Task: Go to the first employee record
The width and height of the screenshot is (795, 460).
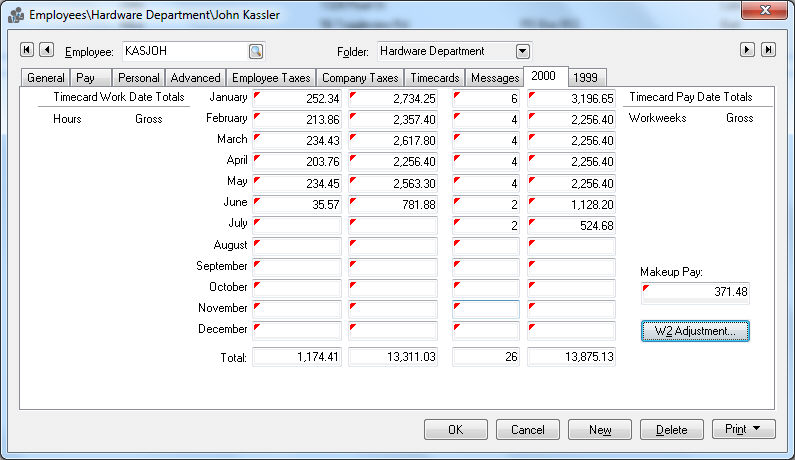Action: coord(27,50)
